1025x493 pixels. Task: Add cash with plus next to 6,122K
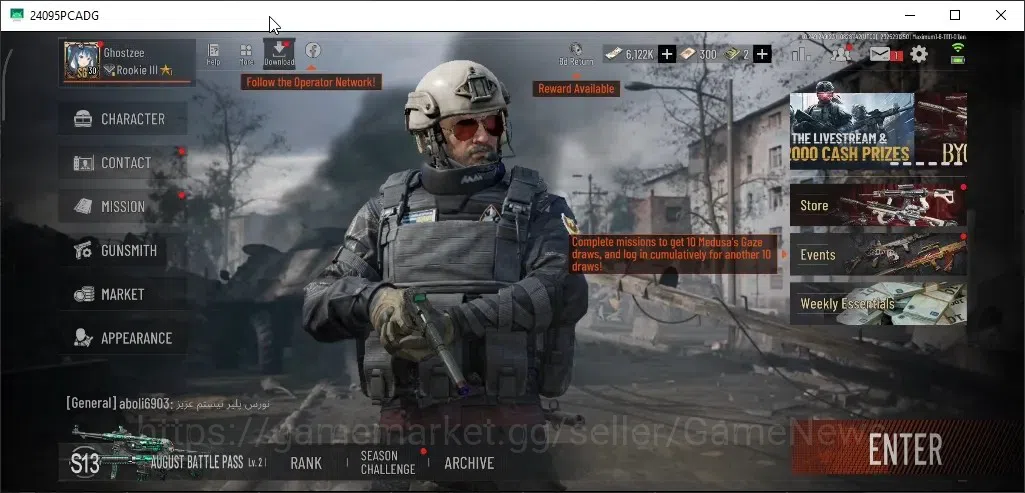667,54
